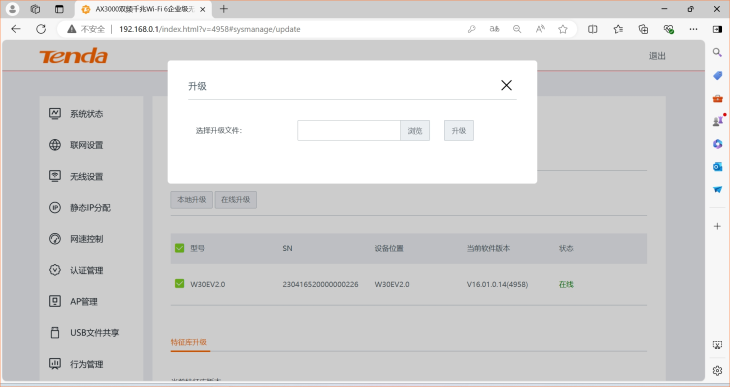Open sidebar shopping tag icon
This screenshot has height=387, width=730.
[x=717, y=75]
